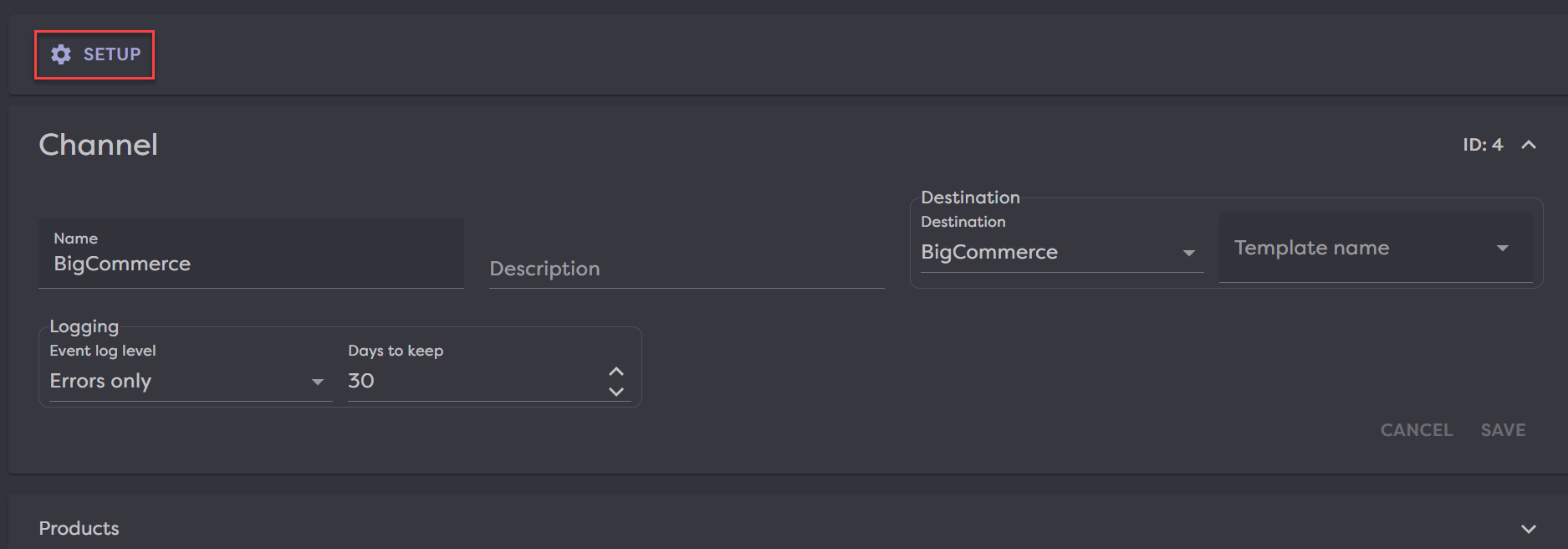The height and width of the screenshot is (549, 1568).
Task: Increase Days to keep with up arrow
Action: click(616, 371)
